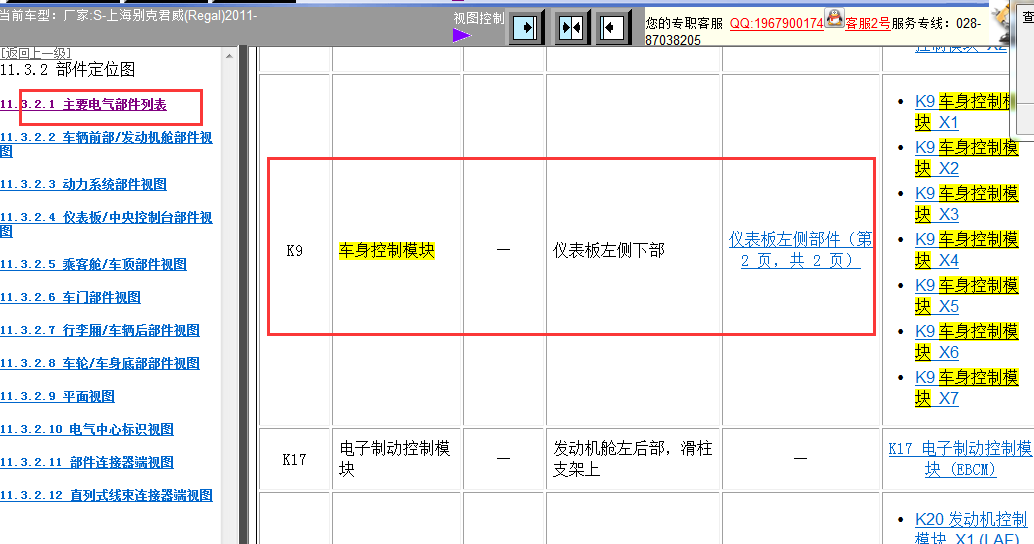The height and width of the screenshot is (544, 1034).
Task: Open K9 车身控制模块 X1 connector link
Action: (964, 112)
